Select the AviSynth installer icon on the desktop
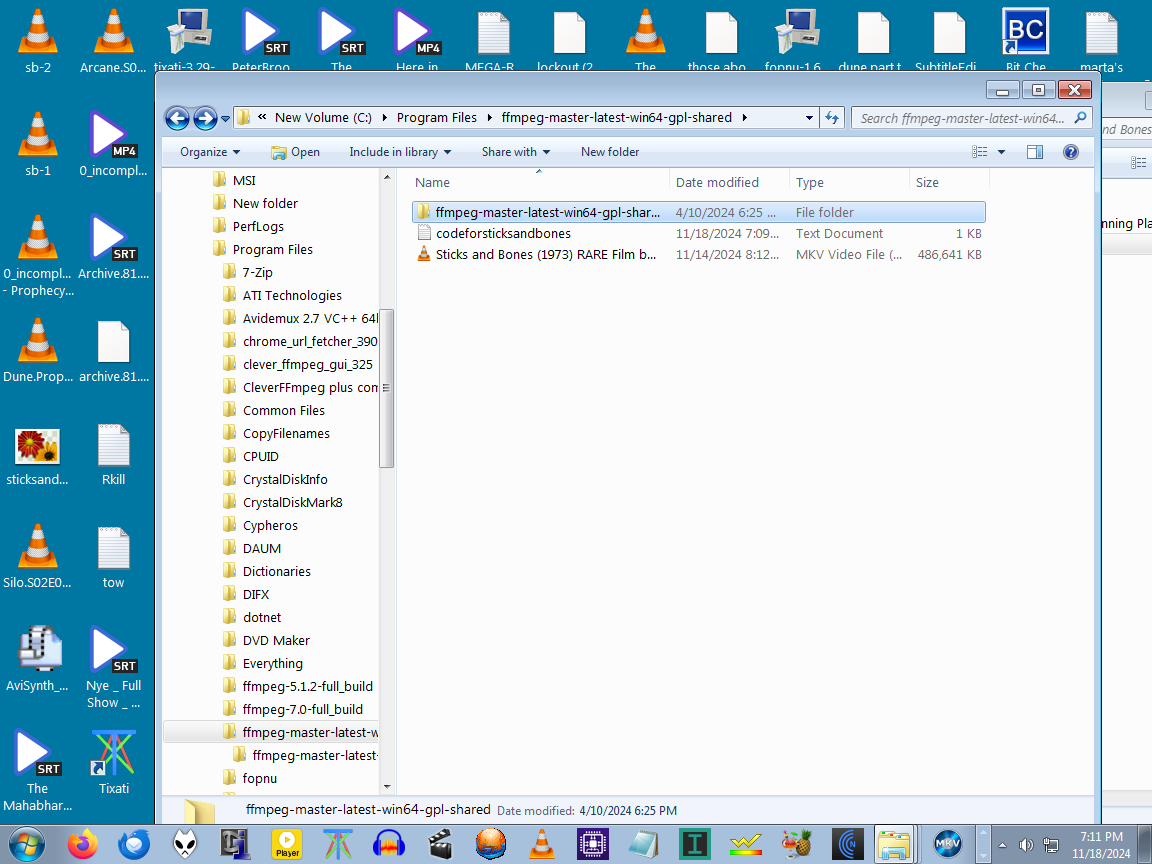 point(37,659)
